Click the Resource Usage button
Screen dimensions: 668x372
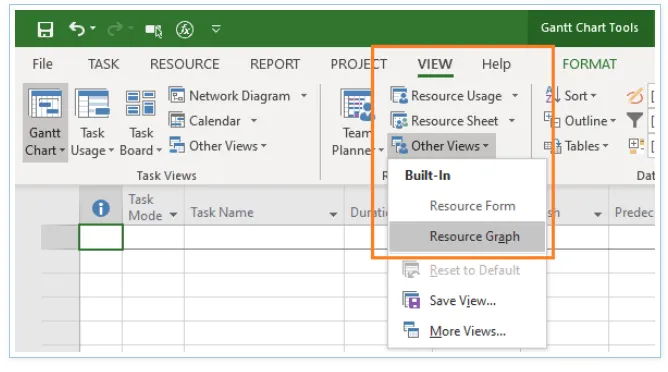click(x=447, y=95)
